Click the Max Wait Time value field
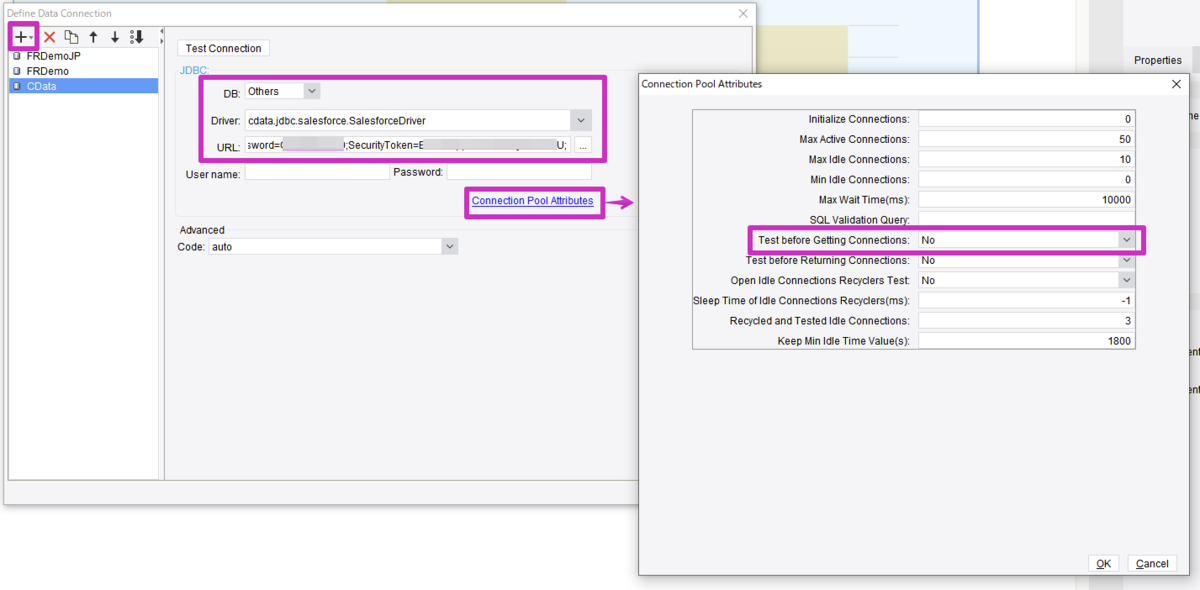The width and height of the screenshot is (1200, 590). point(1027,200)
